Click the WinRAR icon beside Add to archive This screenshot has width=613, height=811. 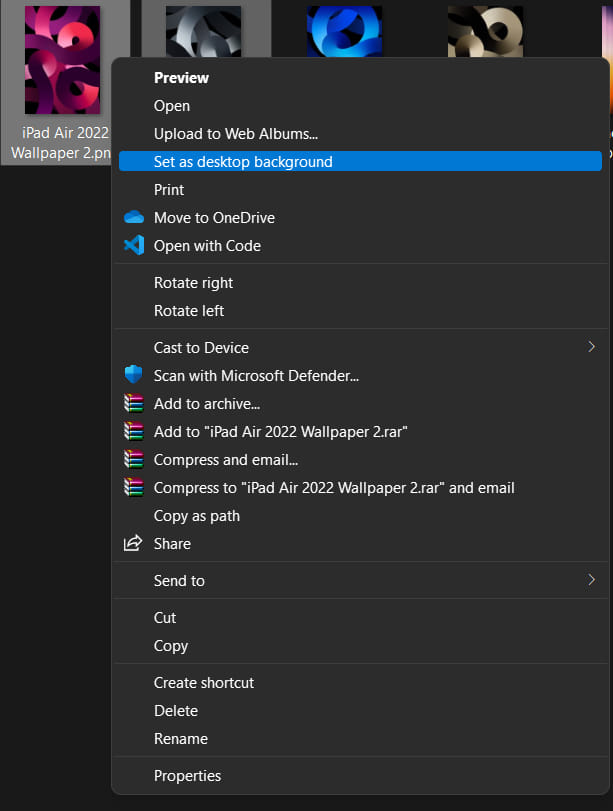pos(133,403)
